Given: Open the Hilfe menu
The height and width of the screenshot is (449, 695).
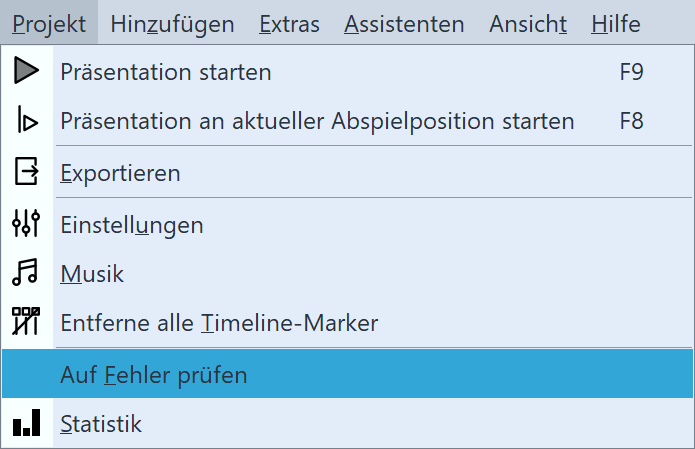Looking at the screenshot, I should (x=615, y=23).
